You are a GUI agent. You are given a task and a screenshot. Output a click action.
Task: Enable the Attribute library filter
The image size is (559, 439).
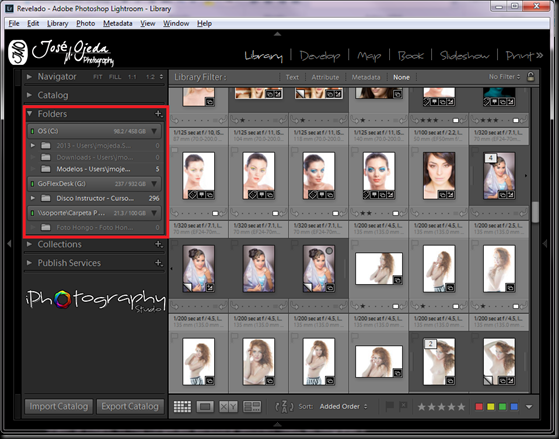point(325,77)
